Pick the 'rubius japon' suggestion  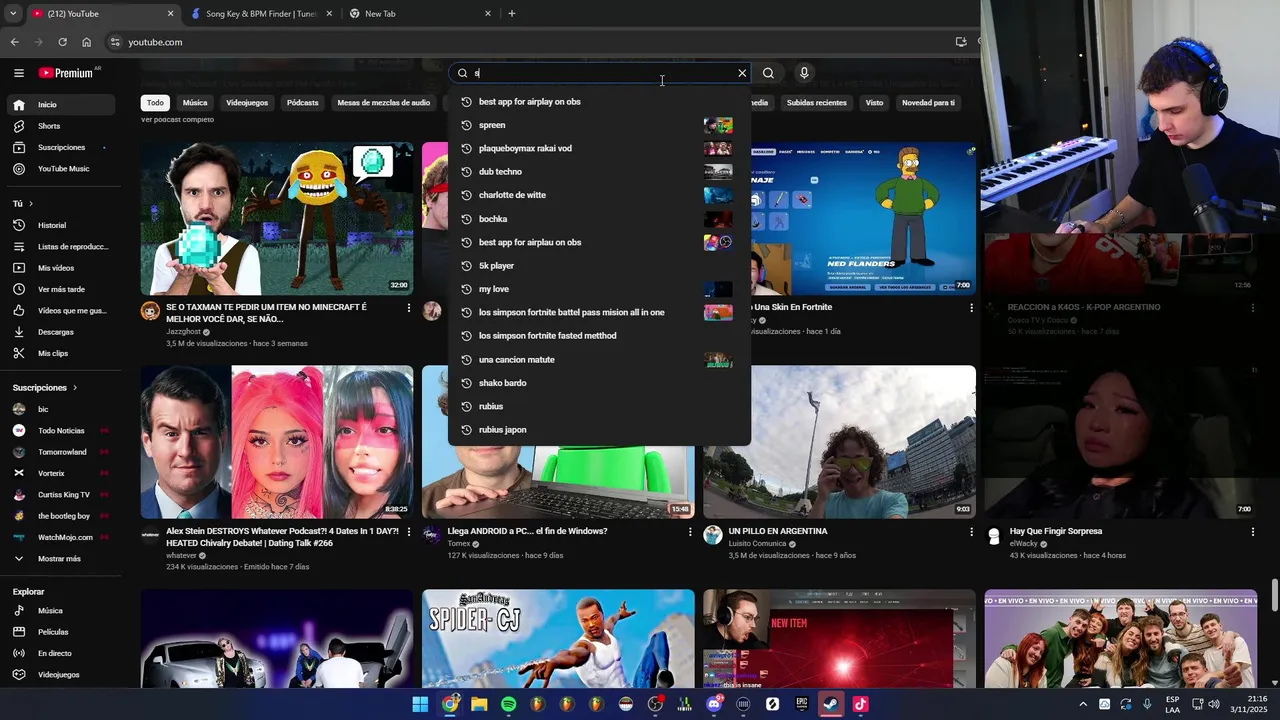pyautogui.click(x=599, y=430)
